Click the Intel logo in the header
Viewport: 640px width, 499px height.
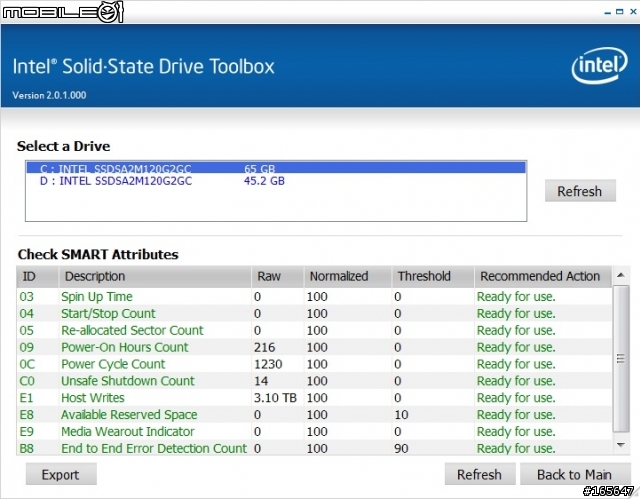(596, 67)
